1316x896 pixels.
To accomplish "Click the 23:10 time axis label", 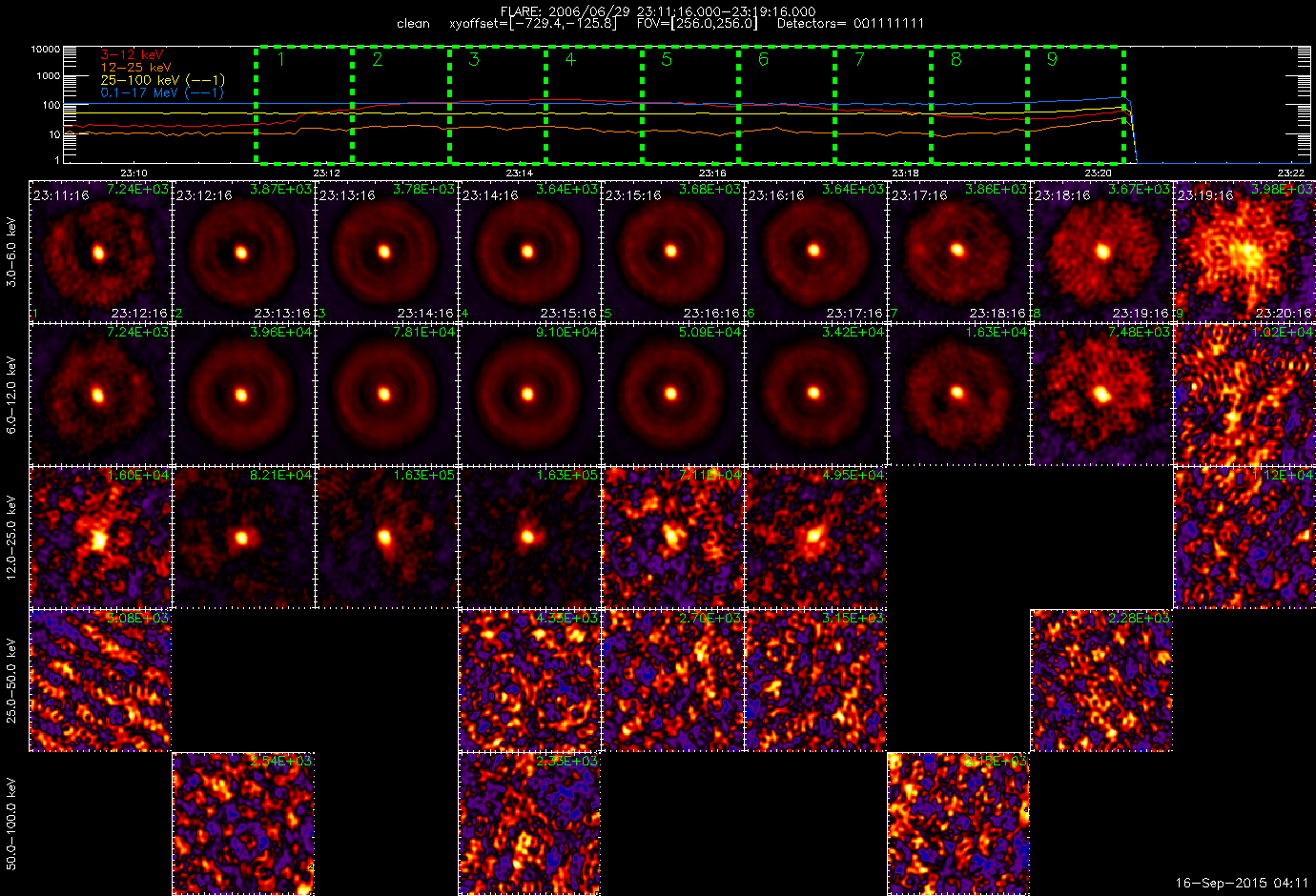I will [x=133, y=173].
